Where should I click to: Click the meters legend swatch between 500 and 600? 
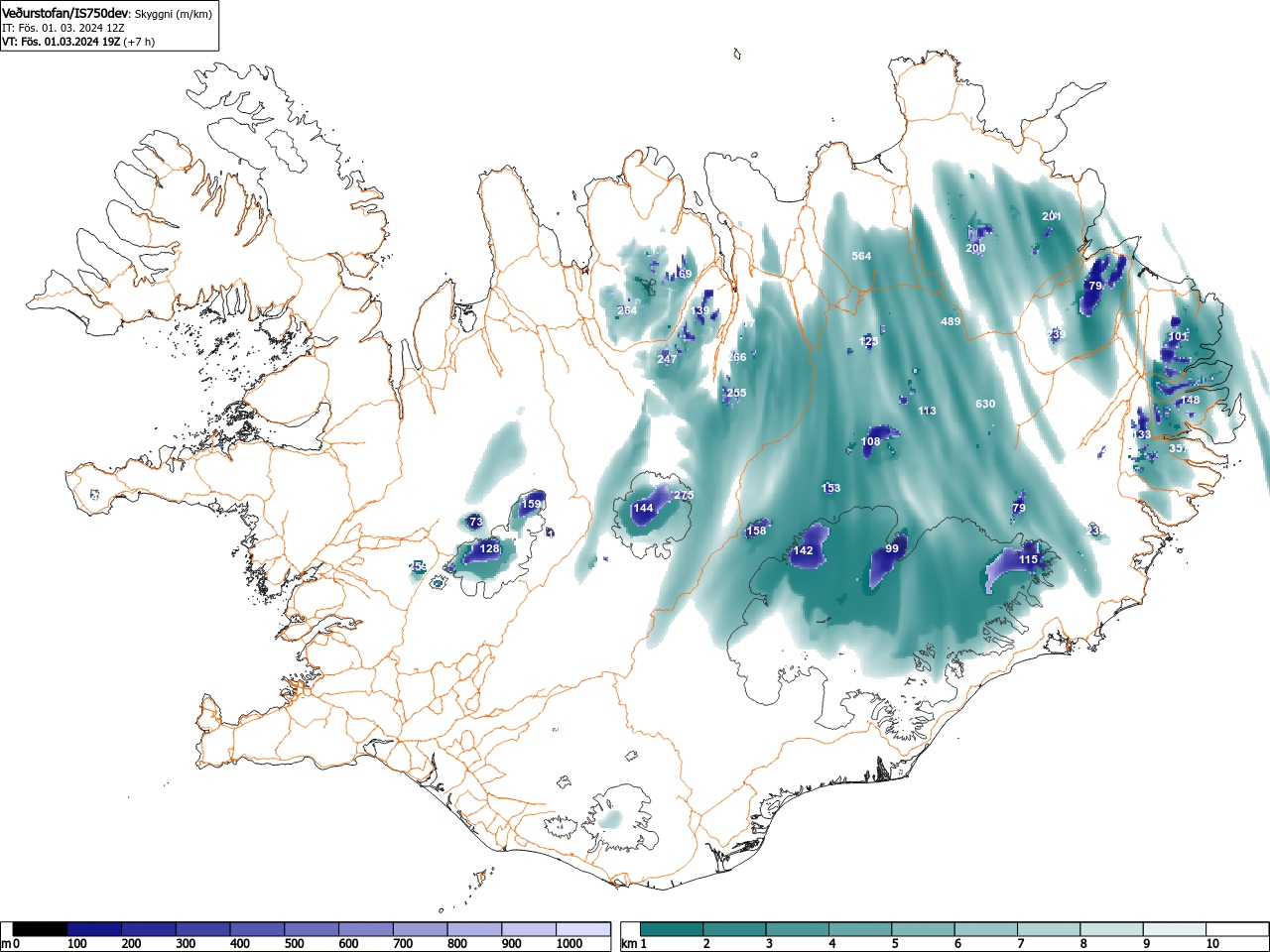coord(312,929)
